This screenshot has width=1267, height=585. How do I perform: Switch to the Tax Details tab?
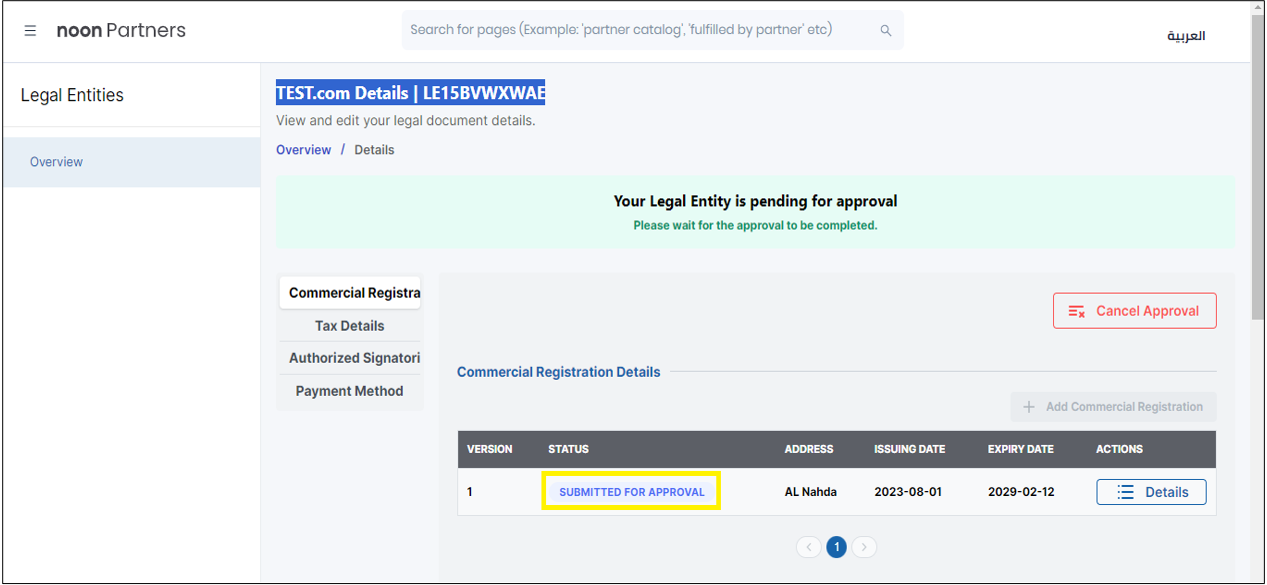[349, 326]
